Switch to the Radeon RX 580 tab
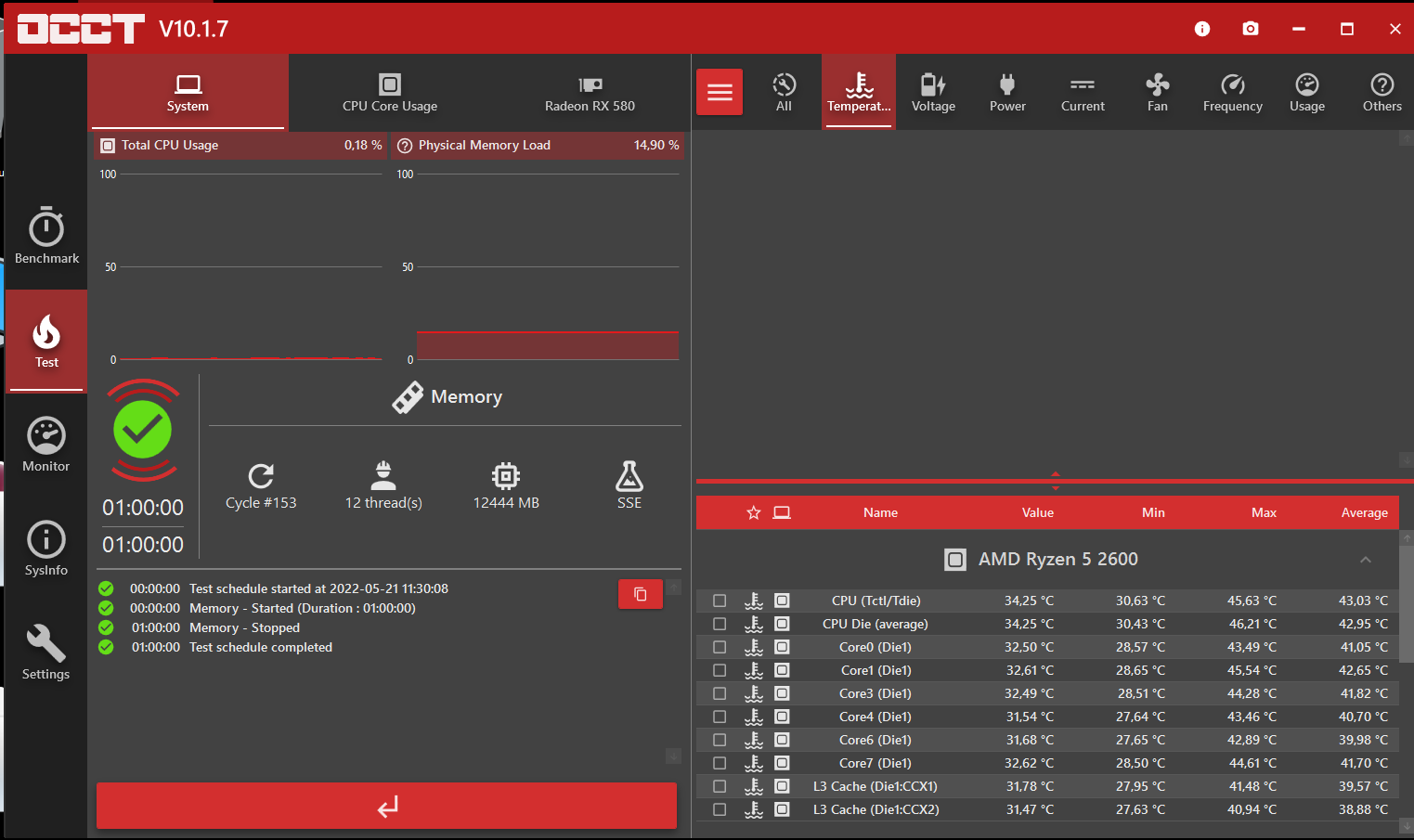The image size is (1414, 840). (x=590, y=92)
